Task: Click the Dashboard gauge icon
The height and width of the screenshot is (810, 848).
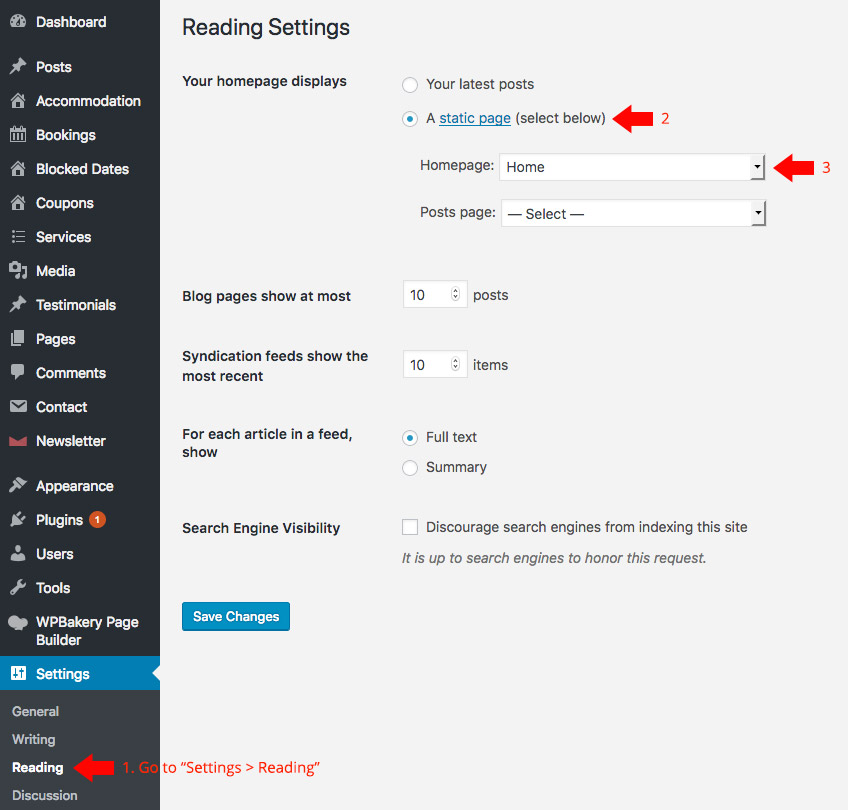Action: 18,22
